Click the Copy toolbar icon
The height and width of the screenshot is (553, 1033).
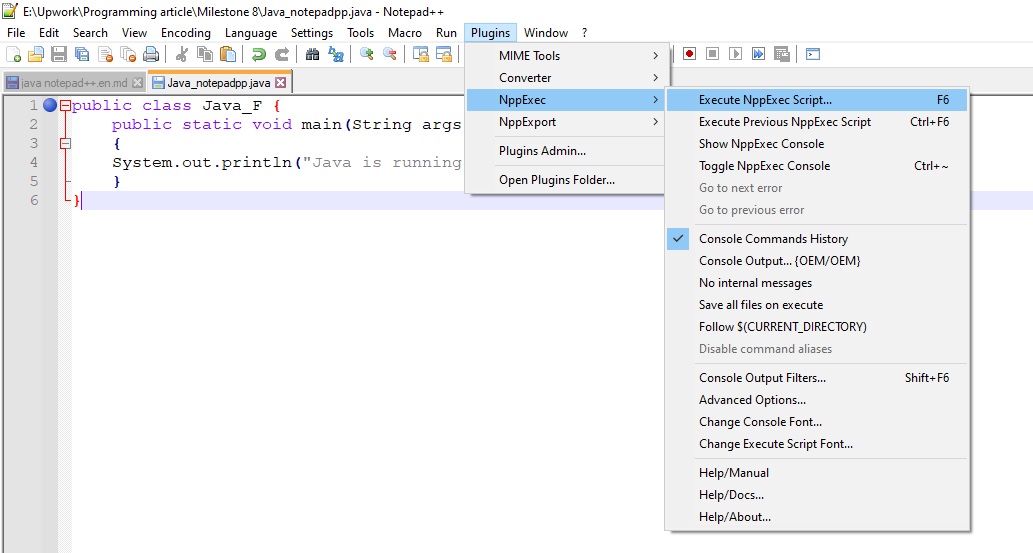[205, 55]
